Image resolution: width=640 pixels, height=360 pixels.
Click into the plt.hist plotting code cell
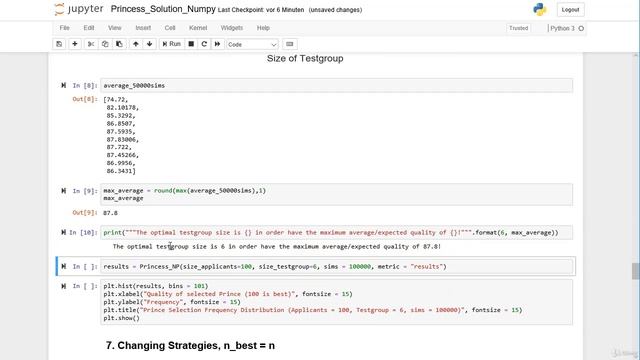coord(336,302)
